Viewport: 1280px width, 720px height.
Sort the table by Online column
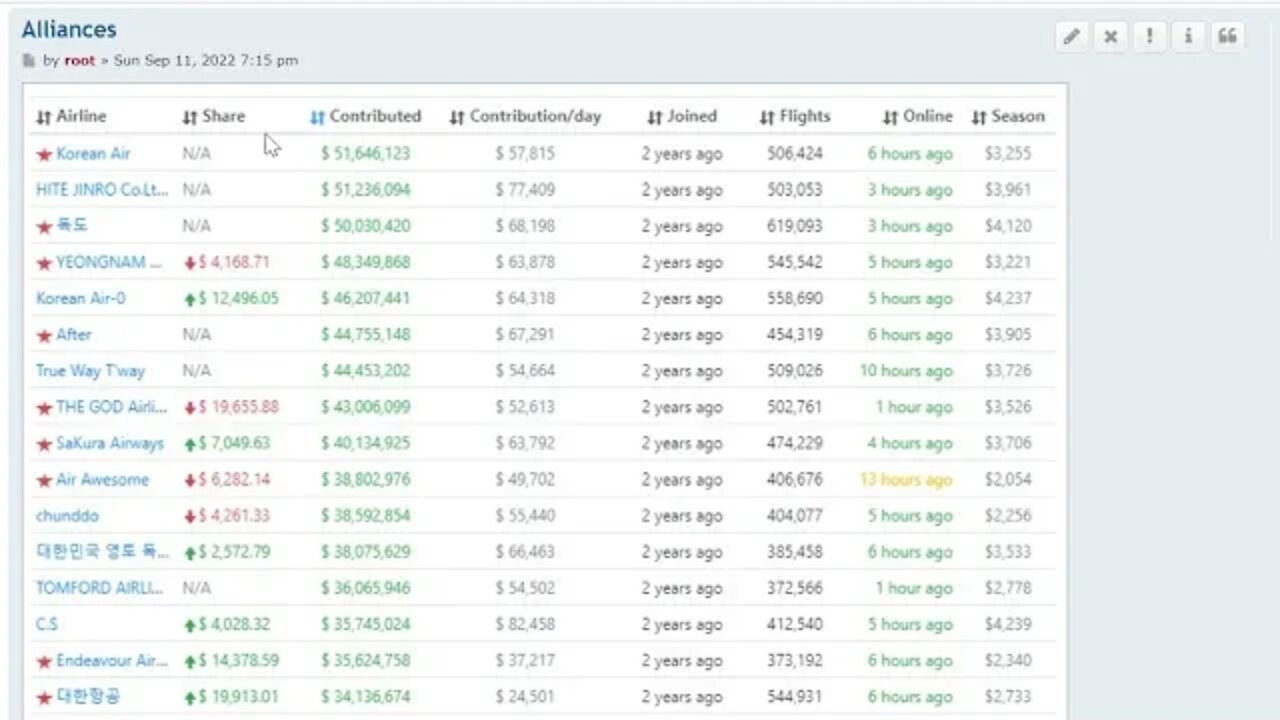click(918, 117)
